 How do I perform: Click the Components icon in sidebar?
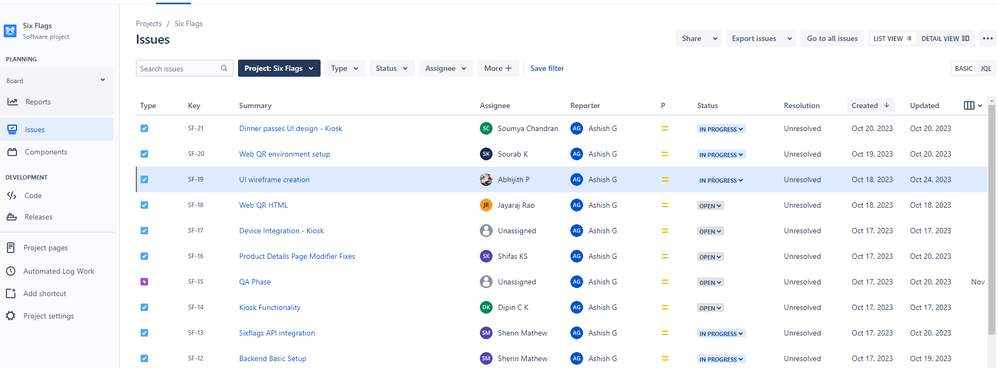[12, 152]
